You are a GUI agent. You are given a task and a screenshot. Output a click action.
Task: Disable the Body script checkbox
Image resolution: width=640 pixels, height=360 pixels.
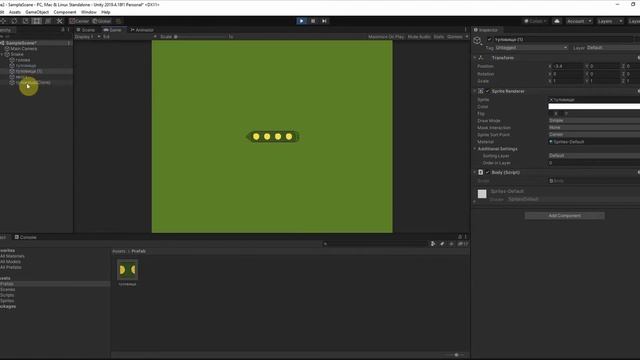[487, 172]
